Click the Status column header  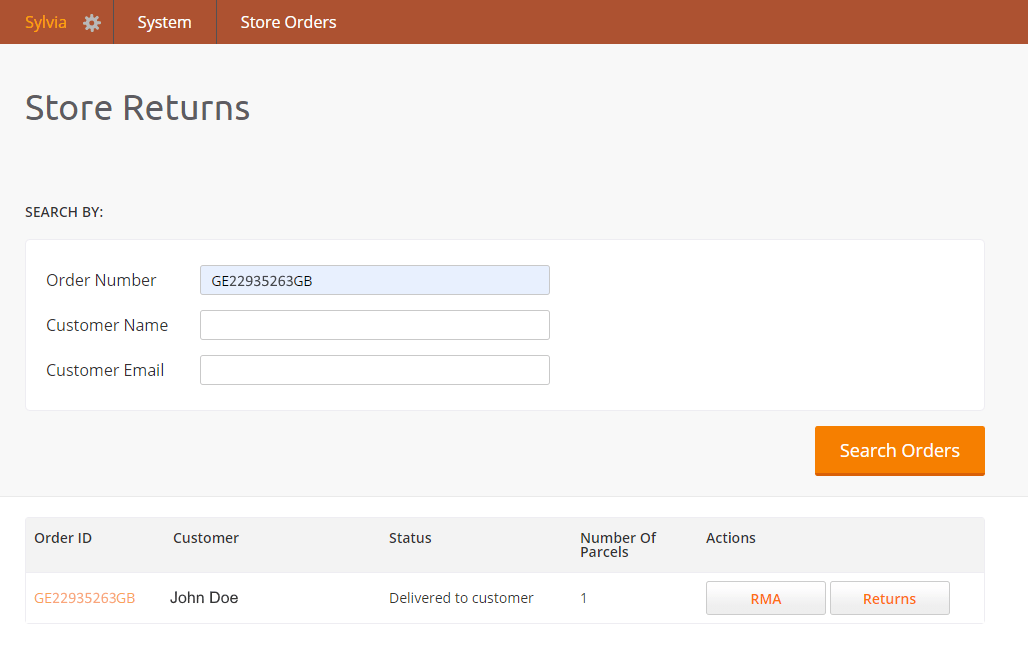tap(410, 538)
